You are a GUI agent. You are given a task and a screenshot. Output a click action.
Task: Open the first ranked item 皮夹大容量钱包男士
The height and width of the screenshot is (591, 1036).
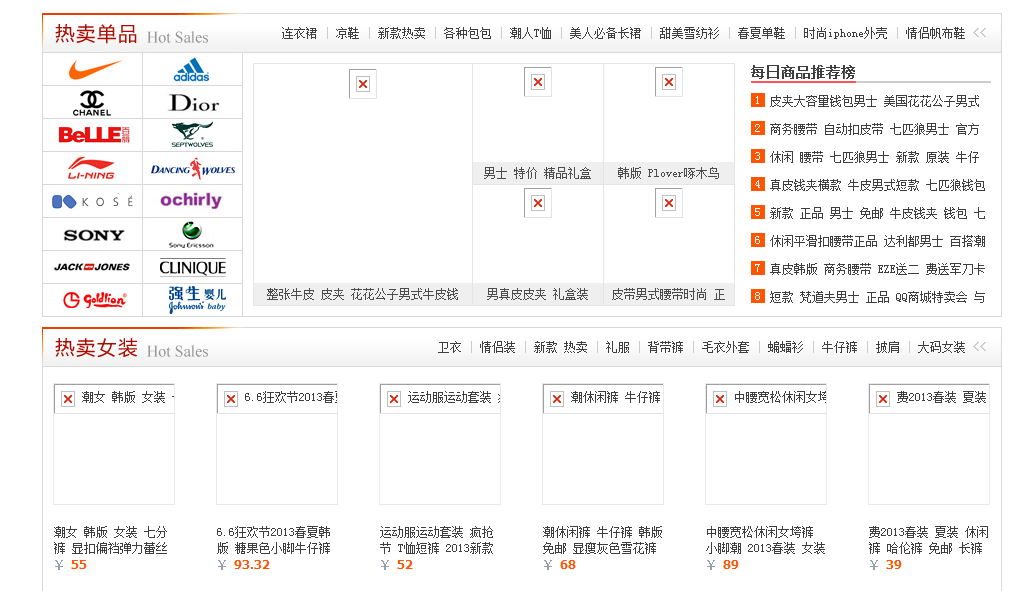874,101
